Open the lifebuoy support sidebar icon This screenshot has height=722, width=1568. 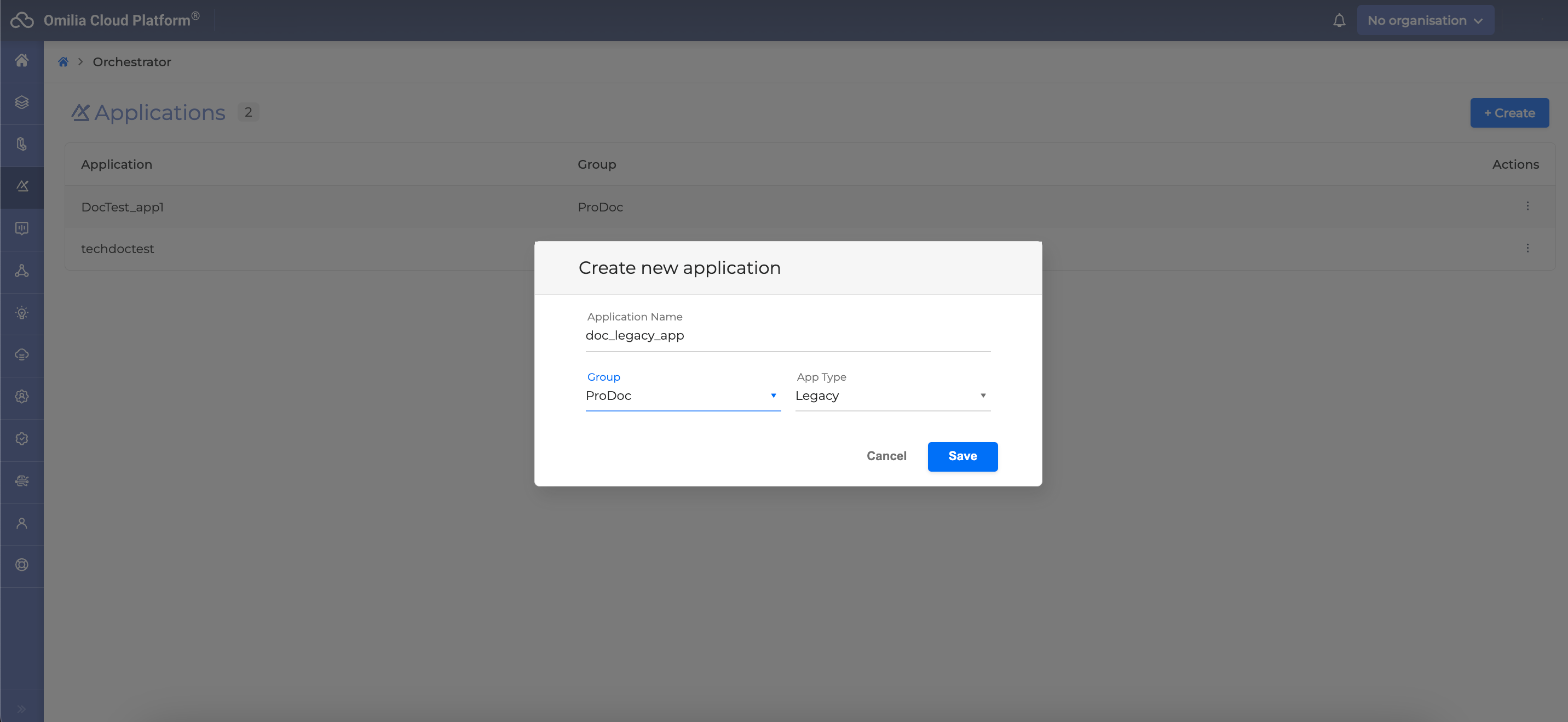click(x=22, y=565)
